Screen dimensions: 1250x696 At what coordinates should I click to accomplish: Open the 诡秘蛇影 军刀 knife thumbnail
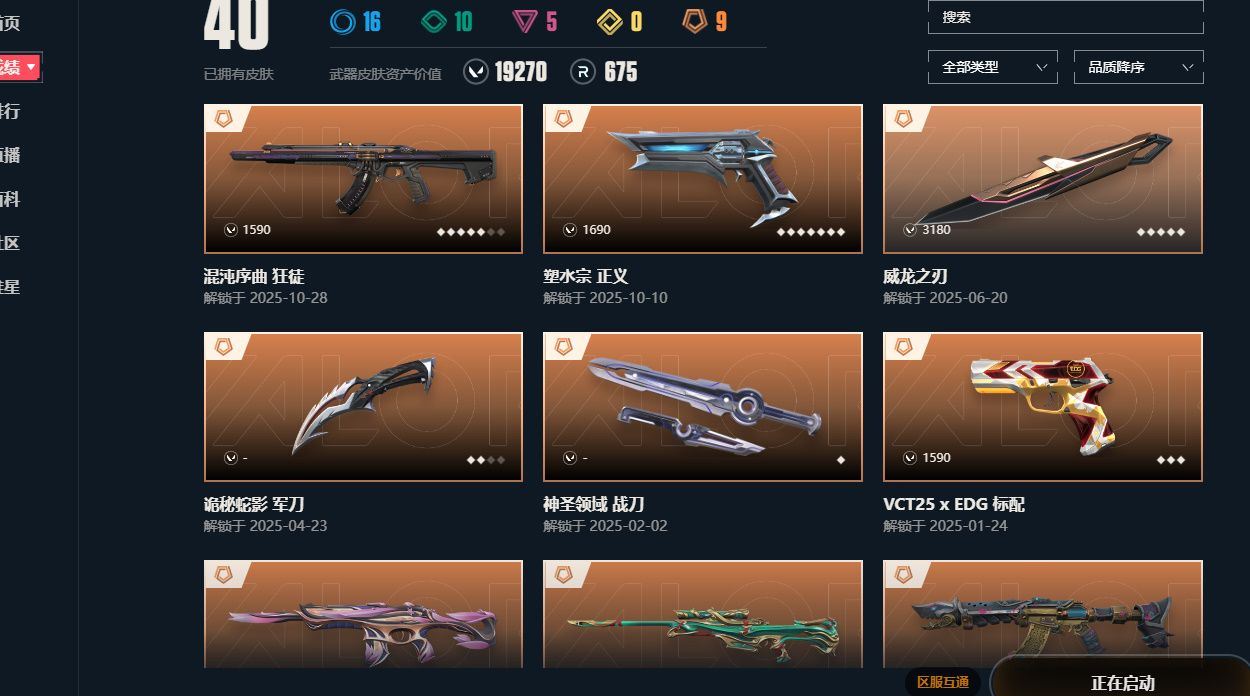point(363,407)
